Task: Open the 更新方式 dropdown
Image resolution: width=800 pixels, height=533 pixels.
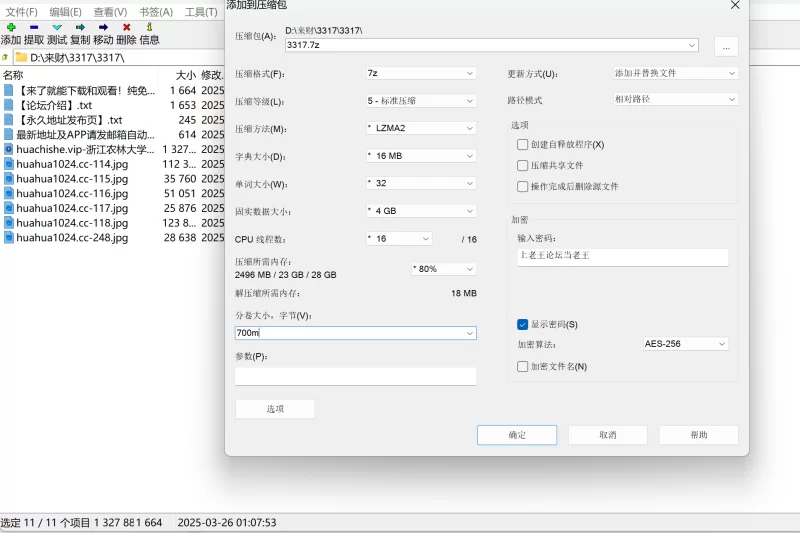Action: point(676,73)
